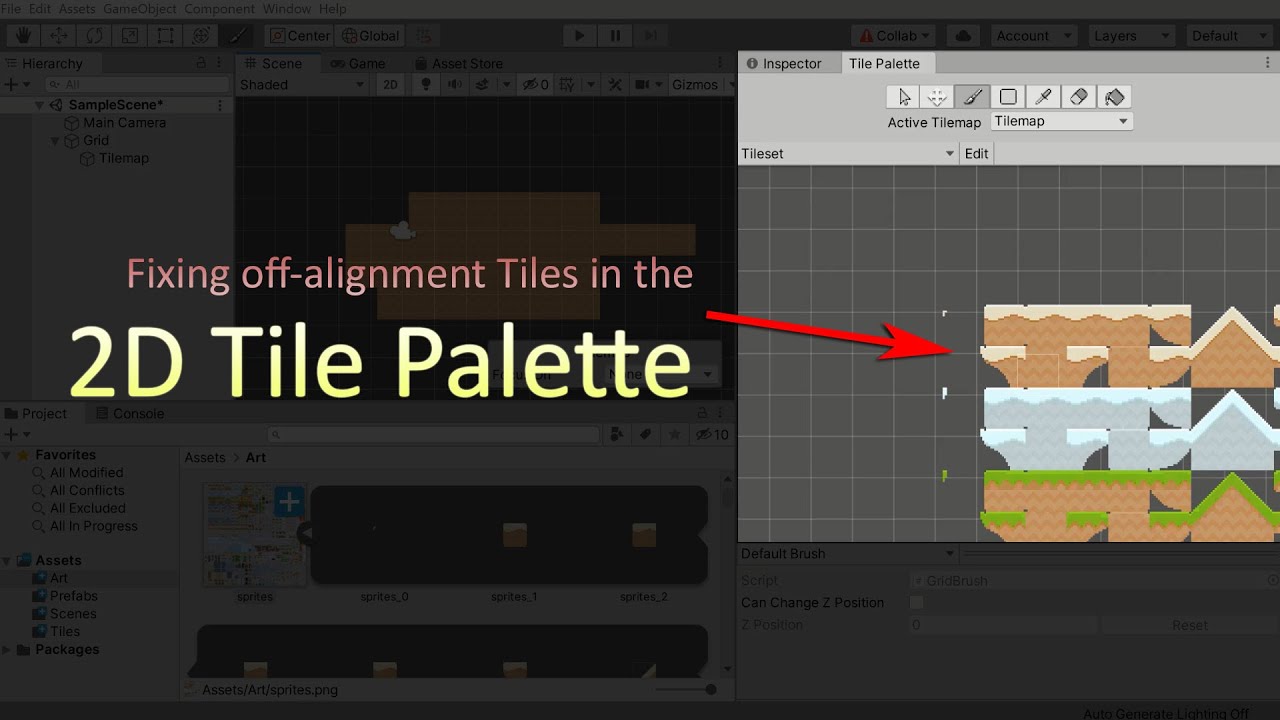Open the Layers dropdown

click(1130, 36)
